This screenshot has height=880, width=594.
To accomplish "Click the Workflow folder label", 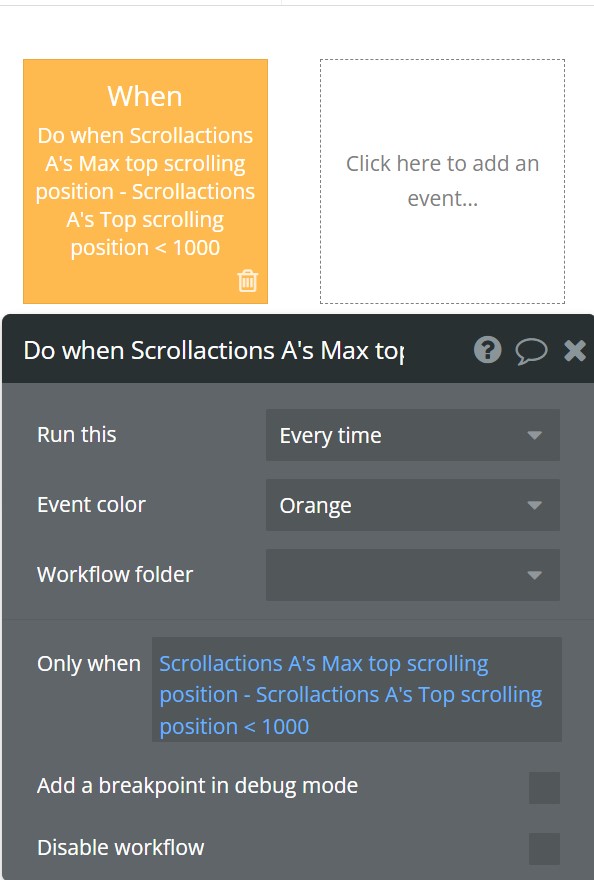I will point(115,574).
